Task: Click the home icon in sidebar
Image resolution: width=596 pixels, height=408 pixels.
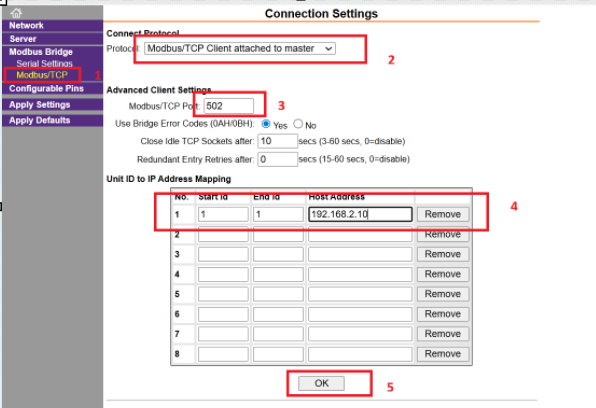Action: coord(16,13)
